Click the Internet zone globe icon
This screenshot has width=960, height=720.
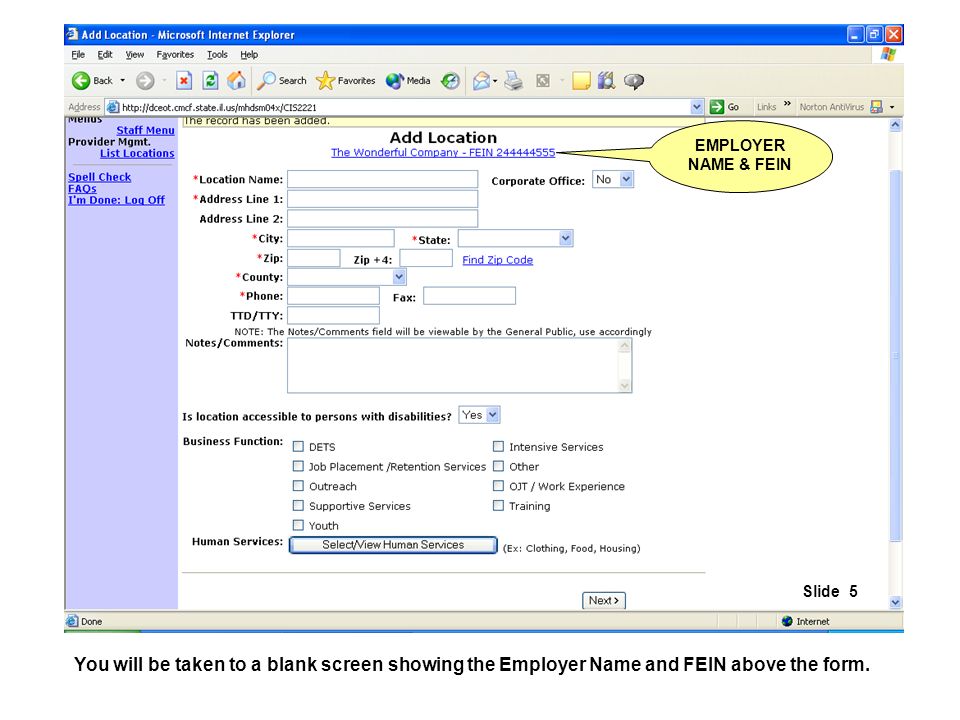coord(787,621)
